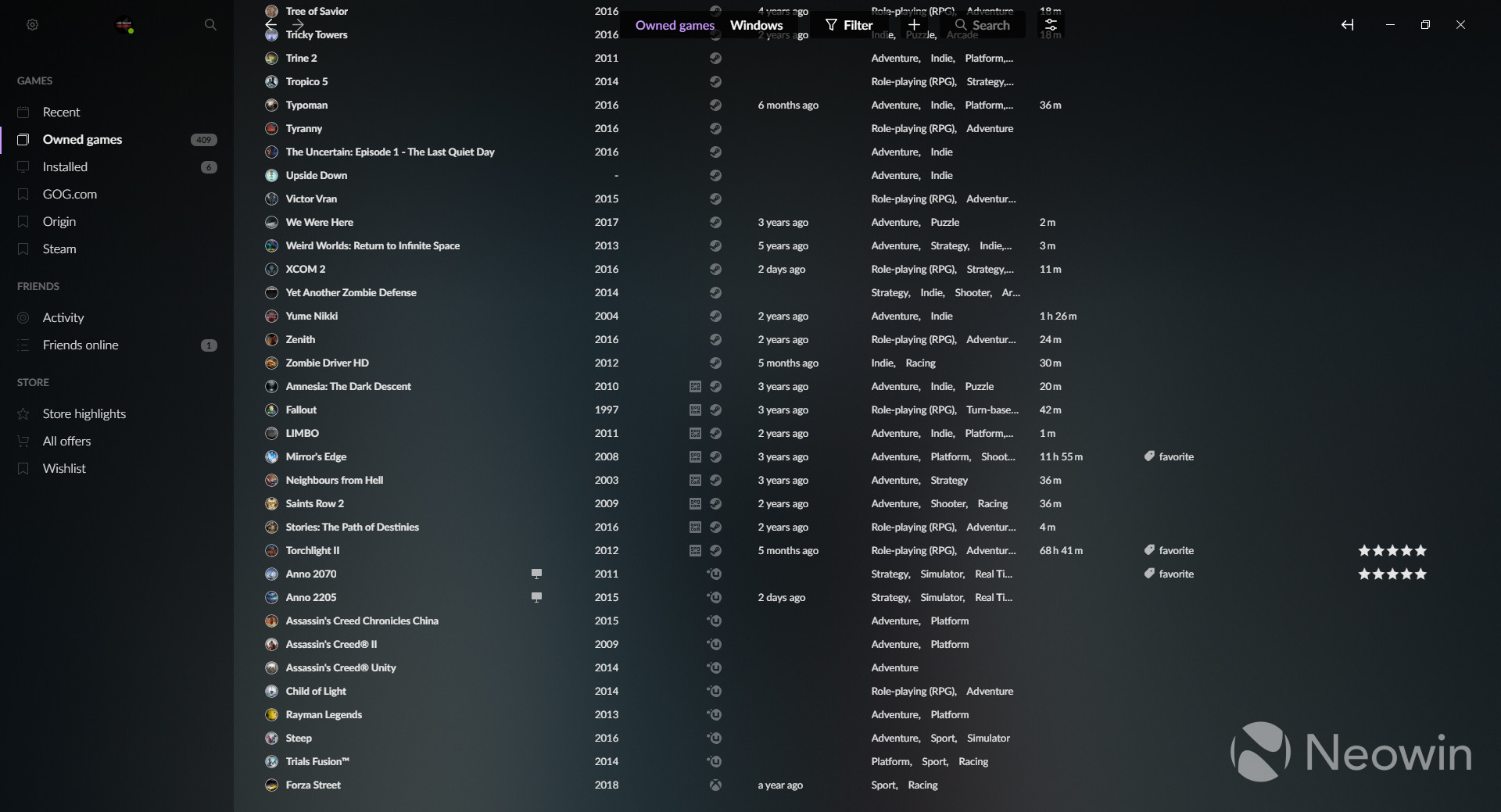Click the We Were Here game thumbnail
The height and width of the screenshot is (812, 1501).
click(x=271, y=222)
